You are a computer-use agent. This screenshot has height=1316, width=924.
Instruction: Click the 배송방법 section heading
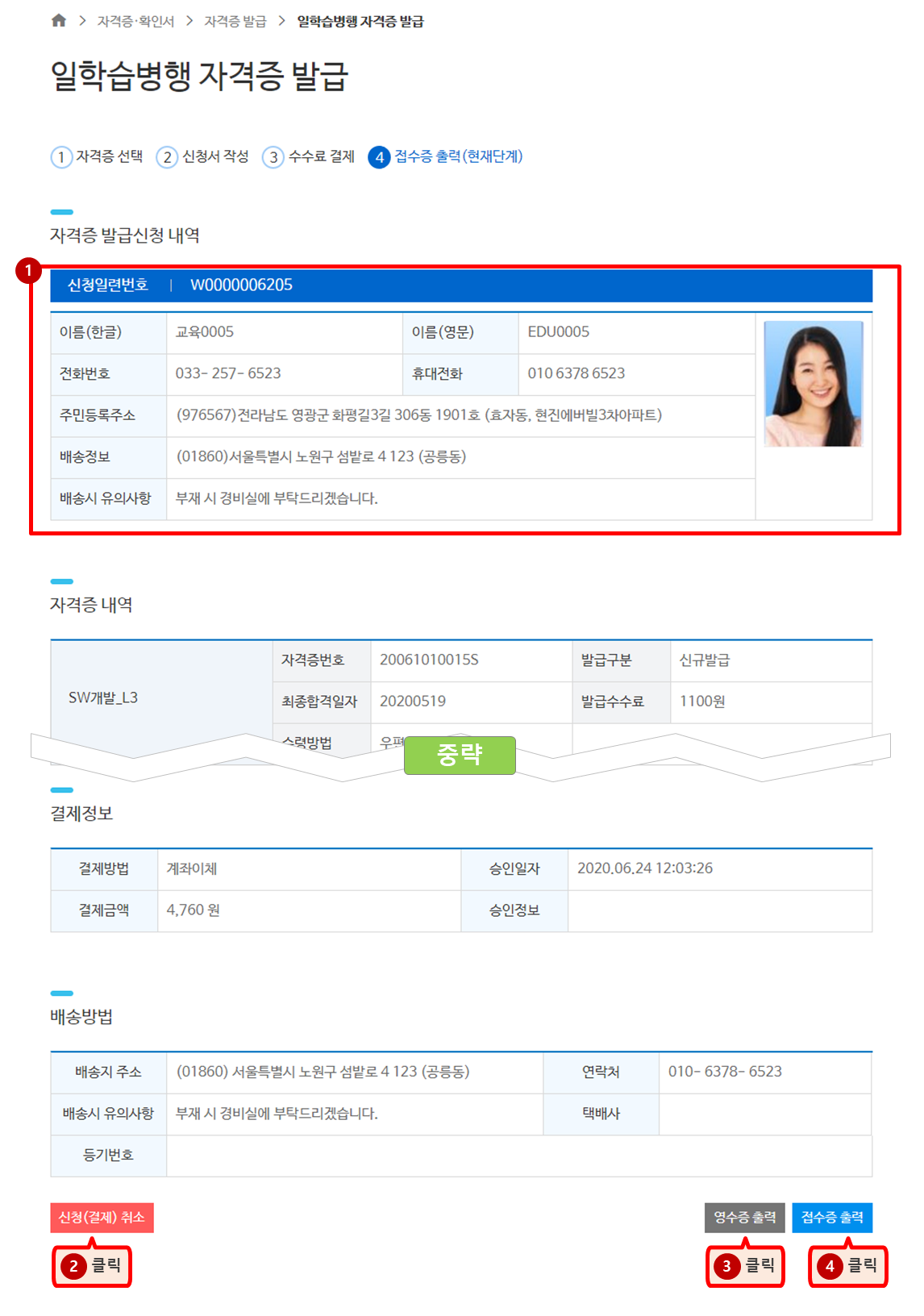81,1017
